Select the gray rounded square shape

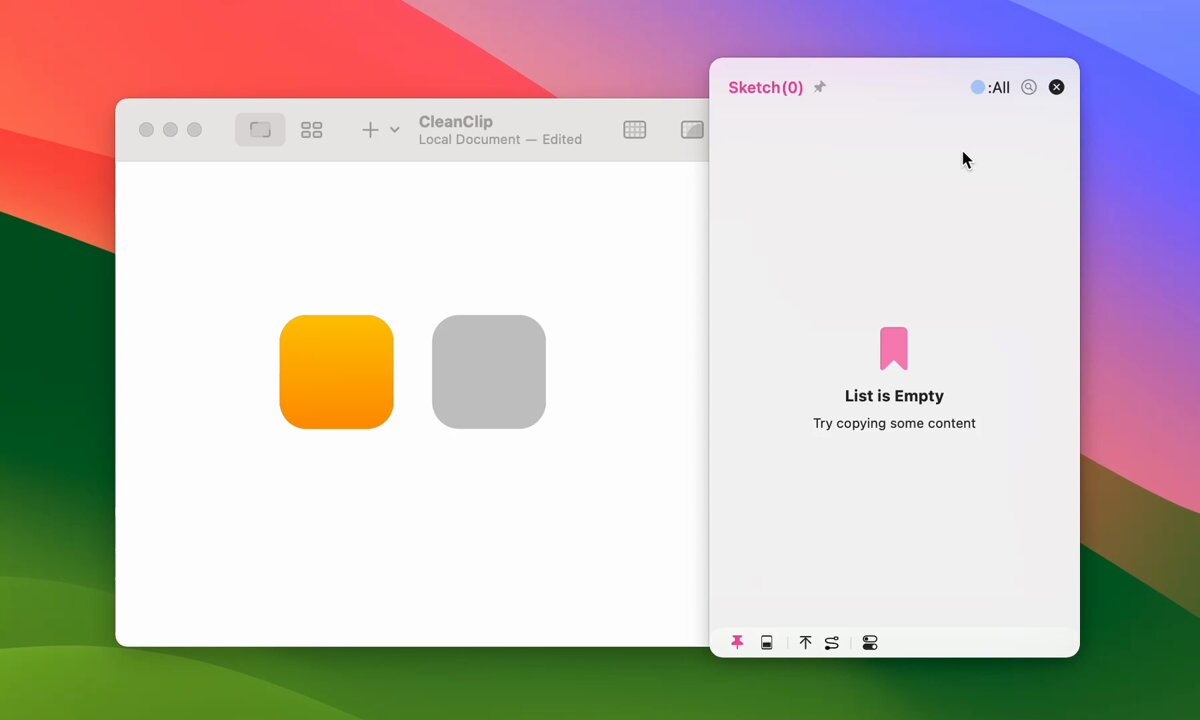[489, 372]
